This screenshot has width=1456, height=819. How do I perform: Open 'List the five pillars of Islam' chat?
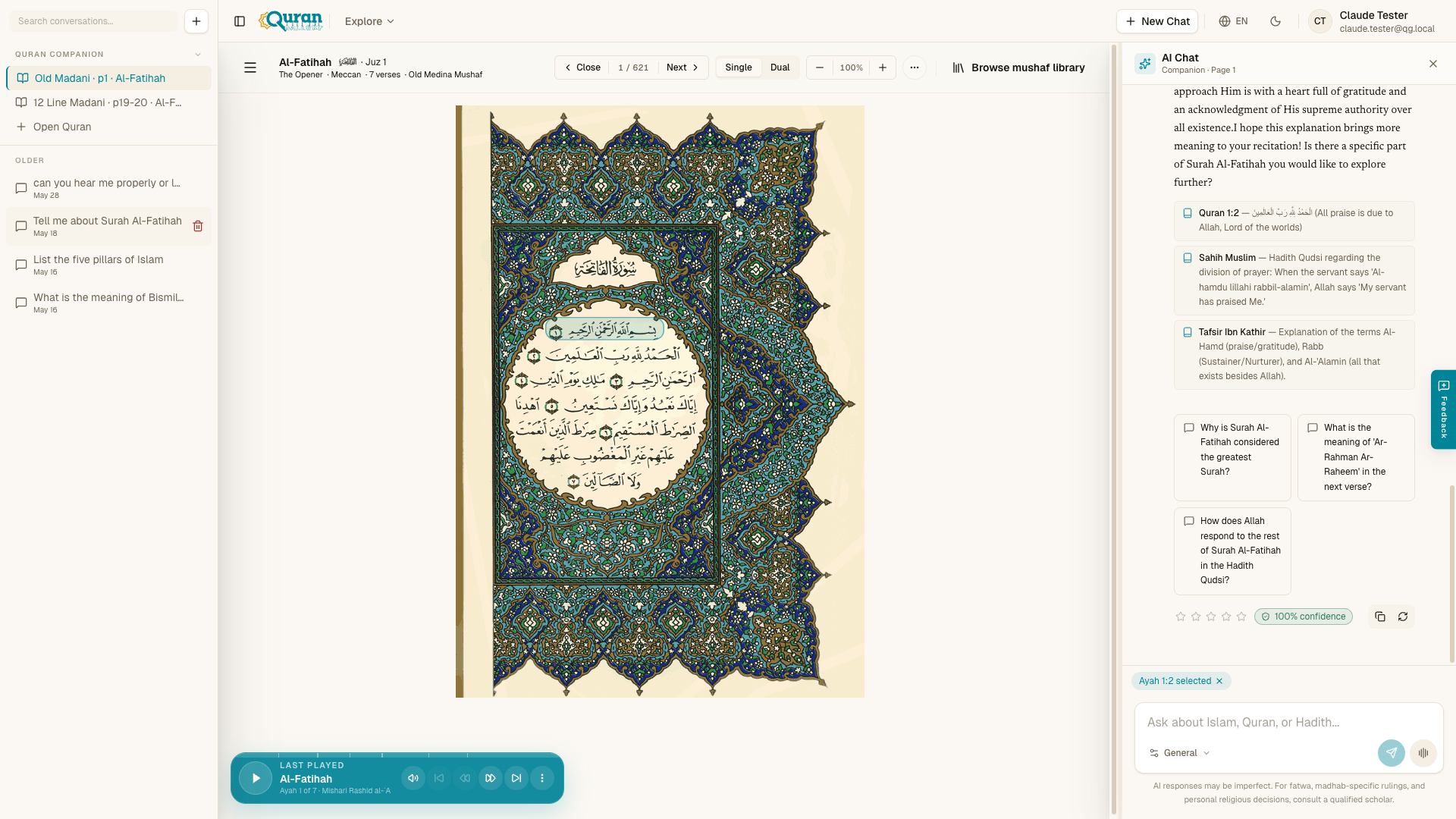[x=108, y=265]
